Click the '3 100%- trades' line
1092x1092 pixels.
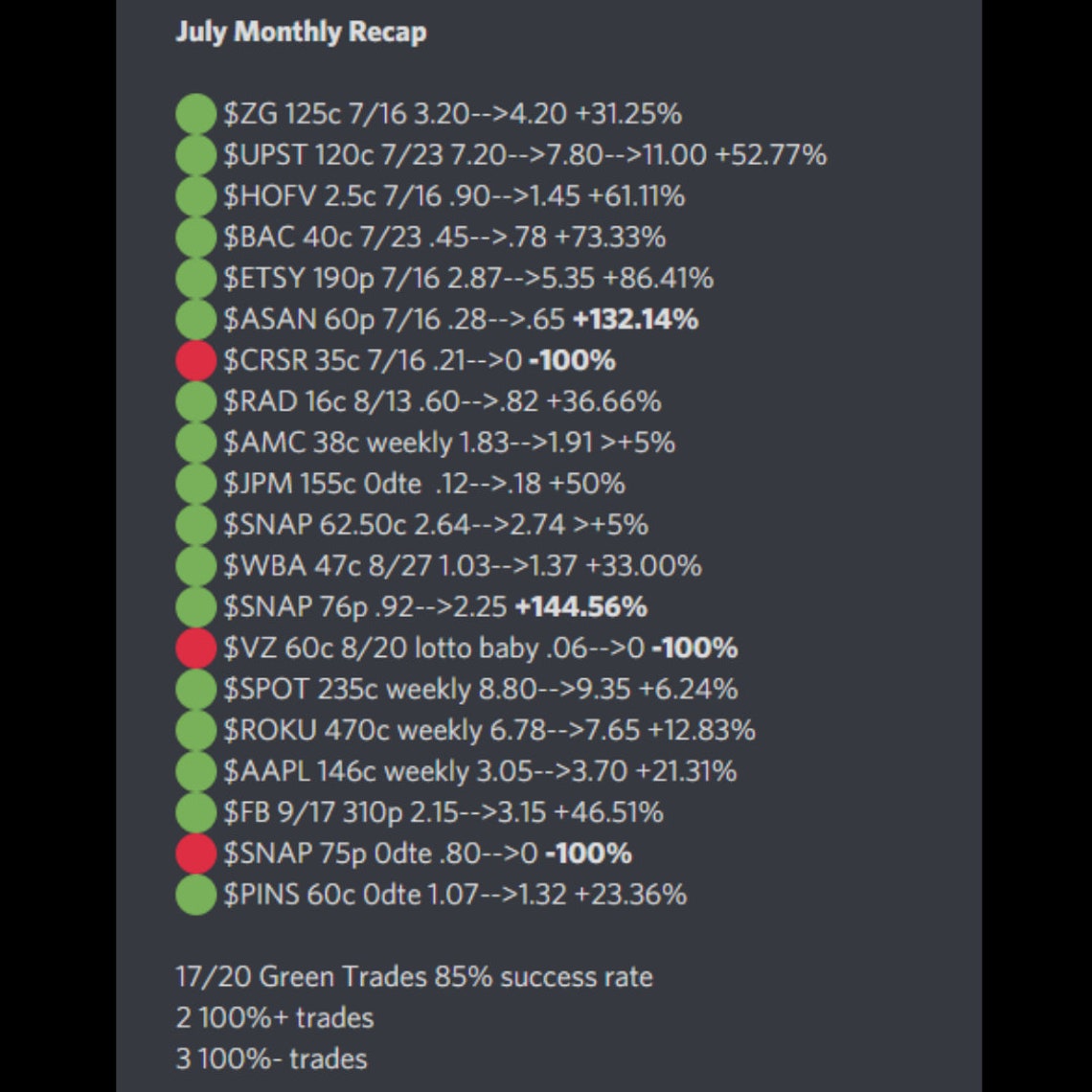[x=272, y=1058]
